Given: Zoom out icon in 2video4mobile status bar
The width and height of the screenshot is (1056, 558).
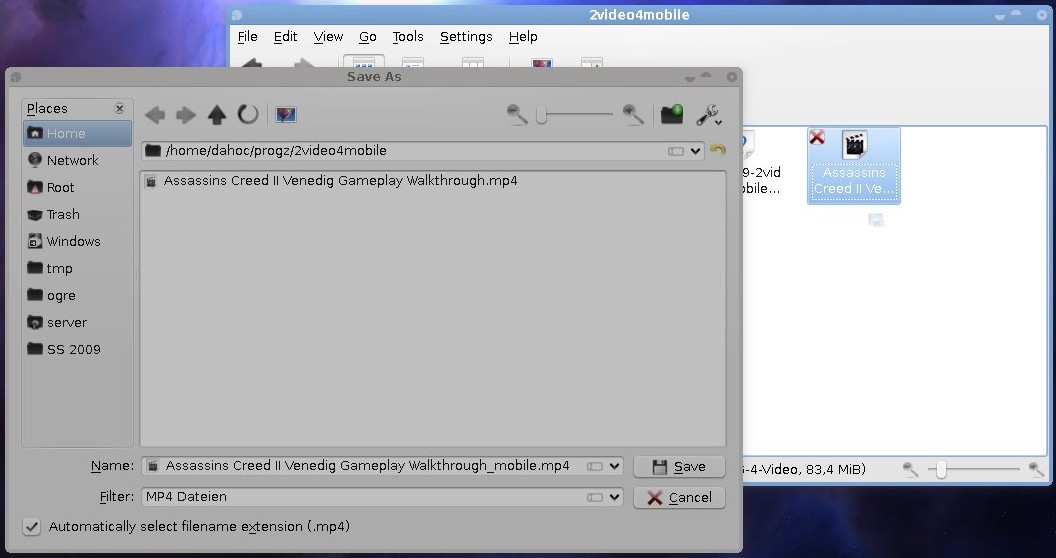Looking at the screenshot, I should (x=910, y=469).
